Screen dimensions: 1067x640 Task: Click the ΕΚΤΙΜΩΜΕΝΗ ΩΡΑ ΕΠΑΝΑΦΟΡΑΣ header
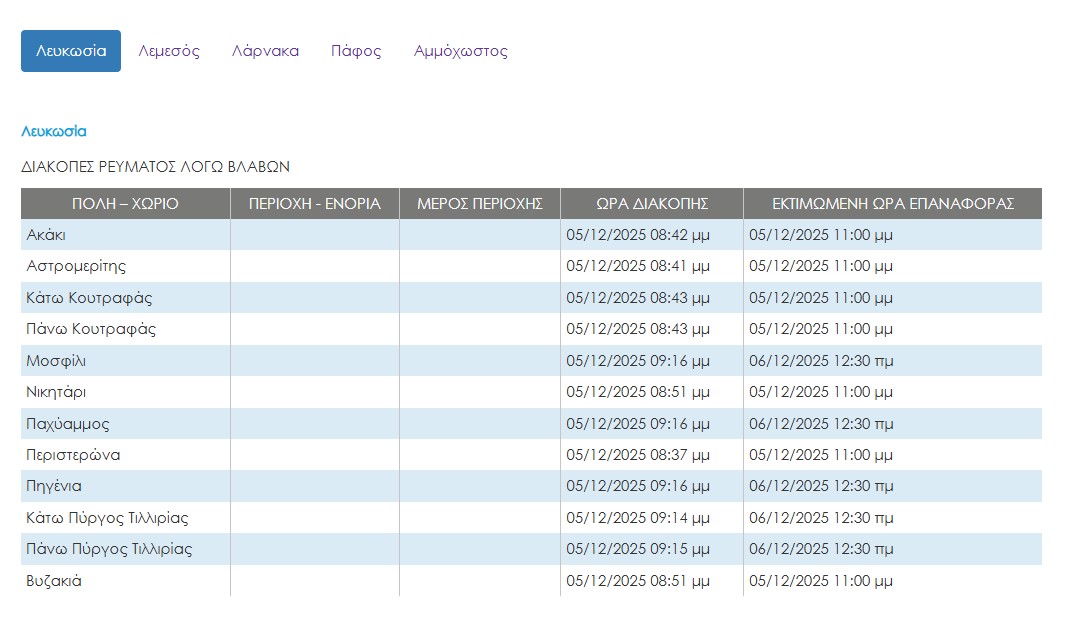pos(892,204)
